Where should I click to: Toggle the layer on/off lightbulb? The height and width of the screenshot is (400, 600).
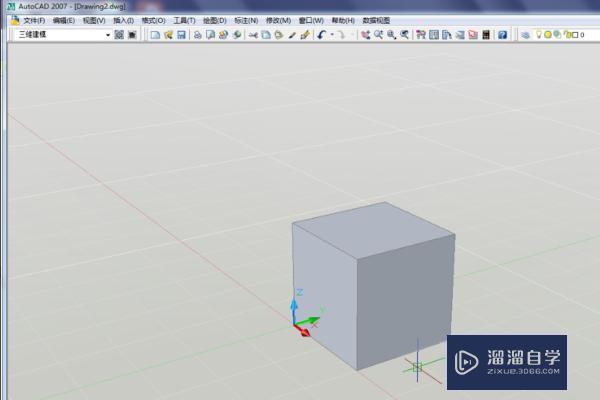click(x=539, y=34)
